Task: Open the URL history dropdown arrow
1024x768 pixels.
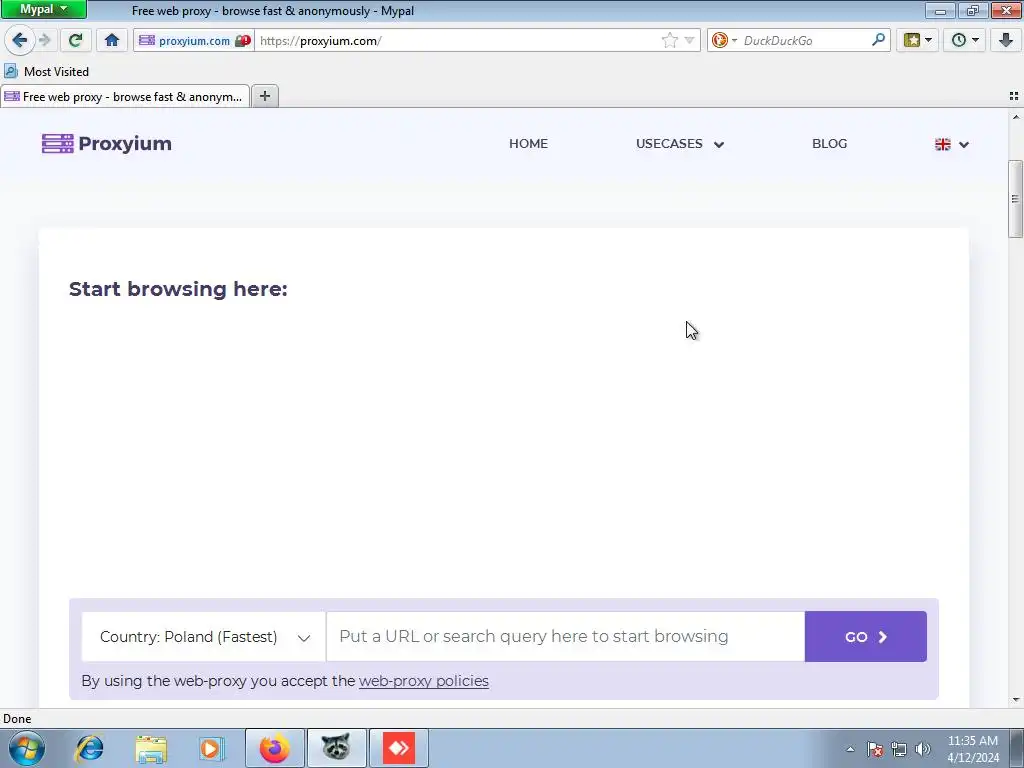Action: [689, 40]
